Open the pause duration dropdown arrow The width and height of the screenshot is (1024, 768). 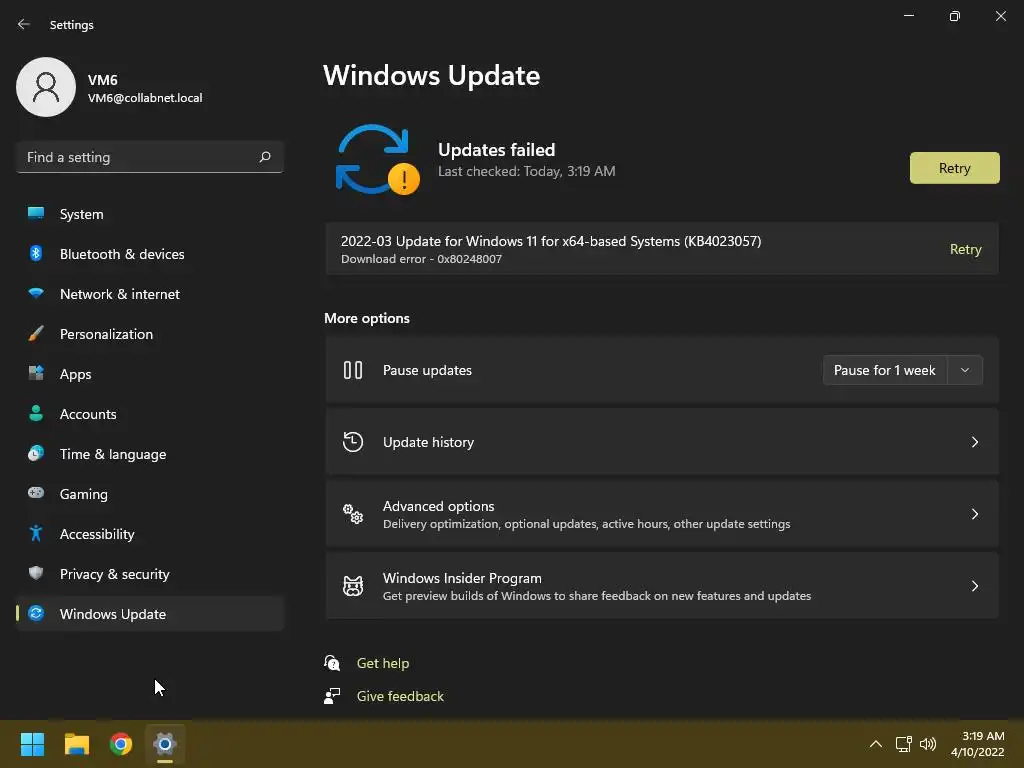click(965, 370)
